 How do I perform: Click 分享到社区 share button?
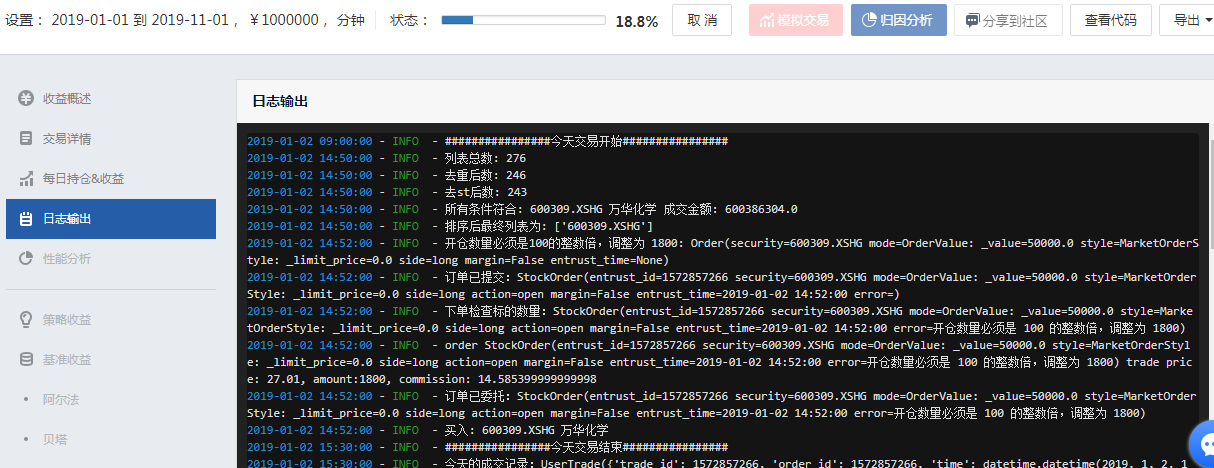click(x=1007, y=20)
